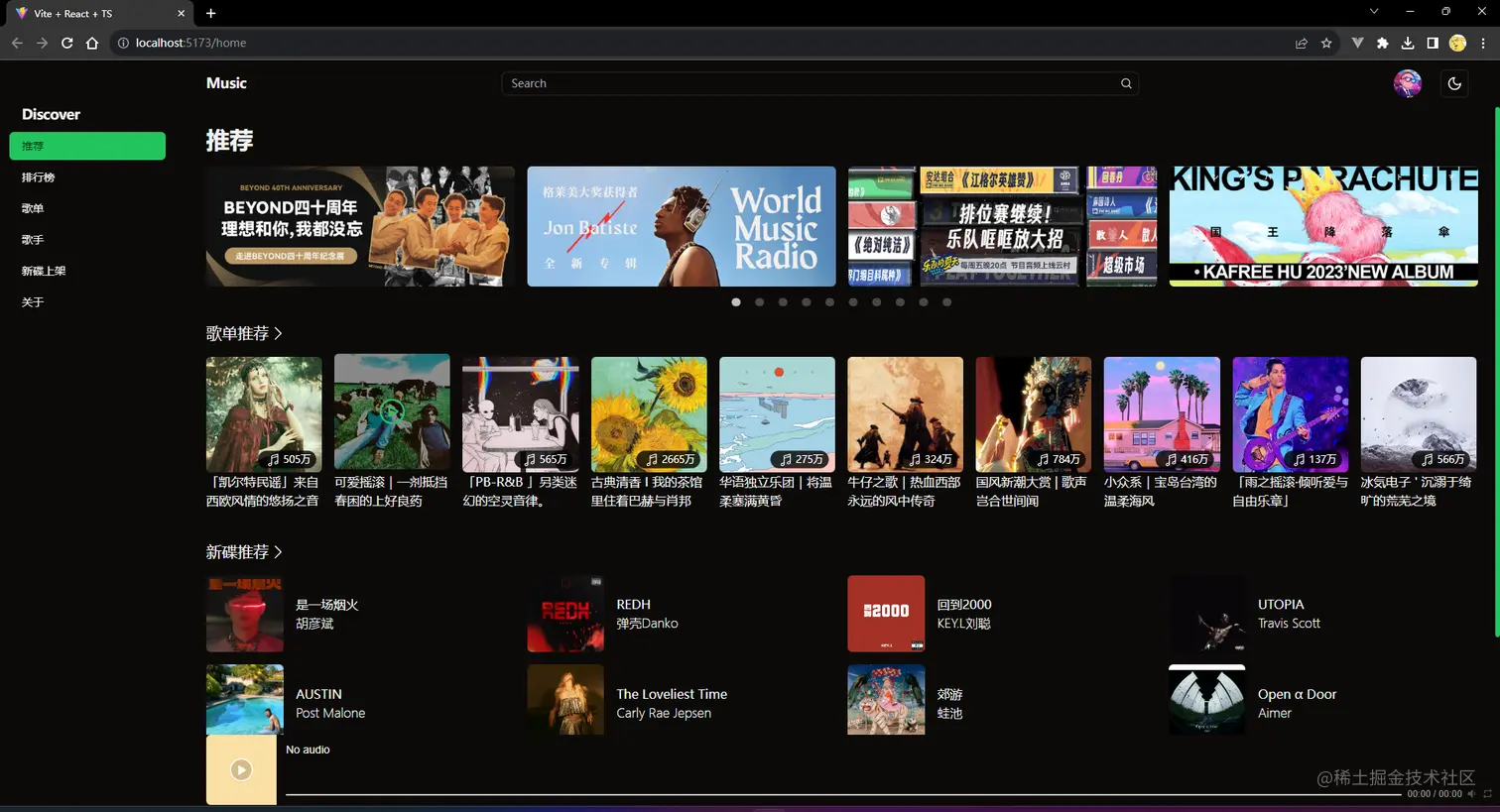
Task: Open the tab search dropdown chevron
Action: point(1374,11)
